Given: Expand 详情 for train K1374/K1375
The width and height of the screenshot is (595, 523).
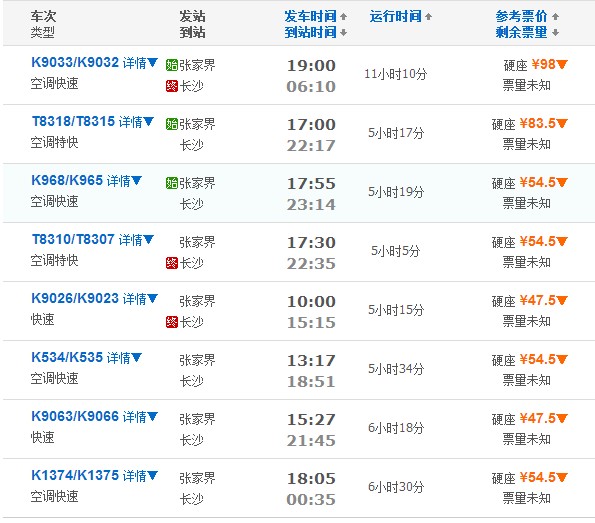Looking at the screenshot, I should (140, 476).
